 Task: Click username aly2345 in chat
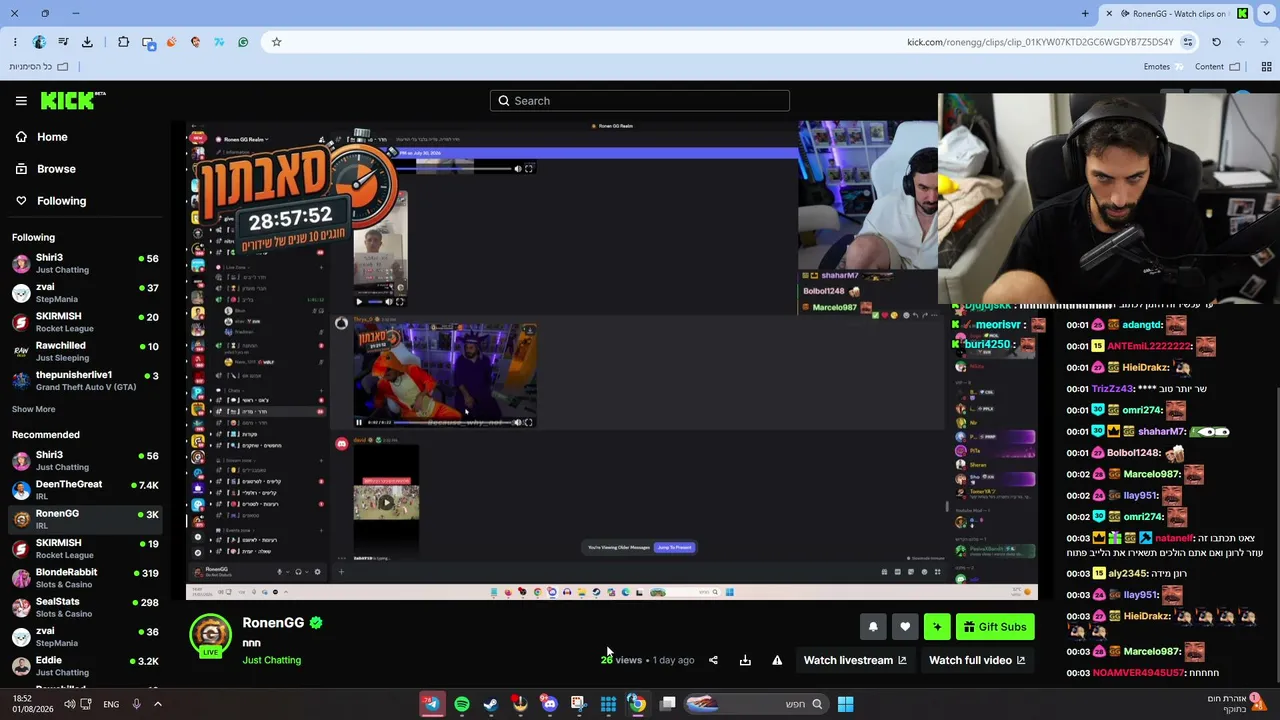1128,574
